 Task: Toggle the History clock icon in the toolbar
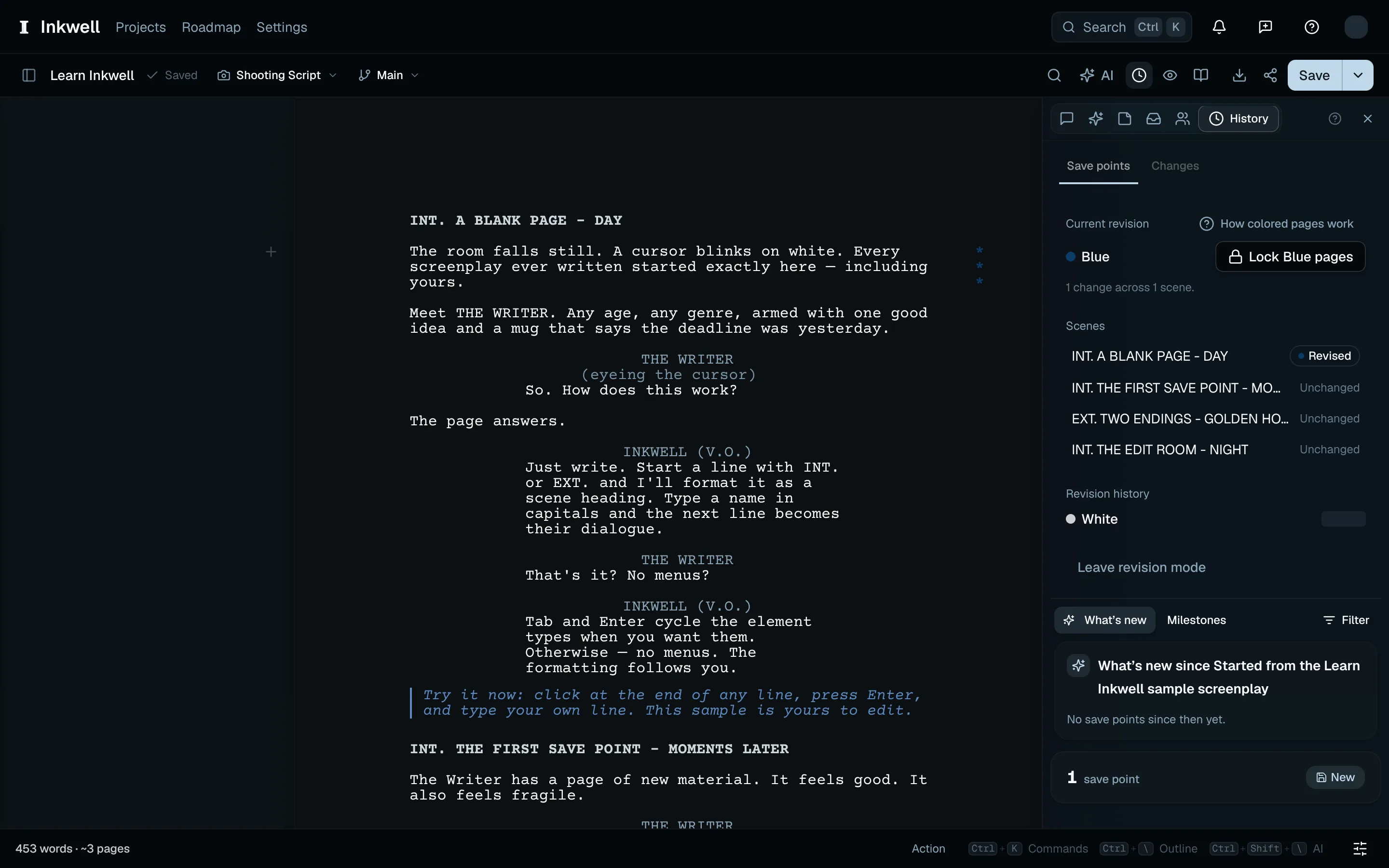pos(1139,75)
